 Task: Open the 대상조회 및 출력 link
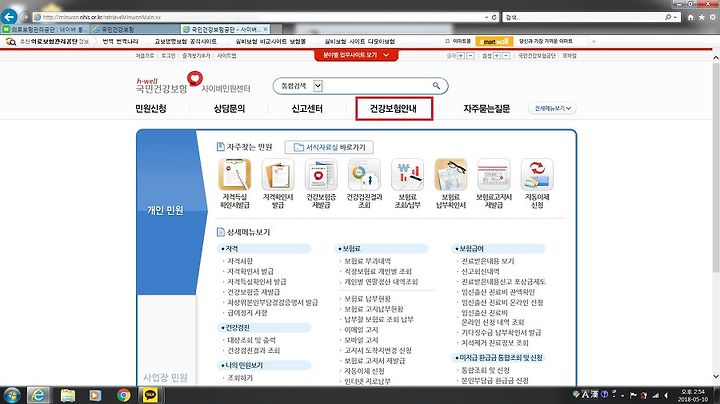[x=252, y=340]
